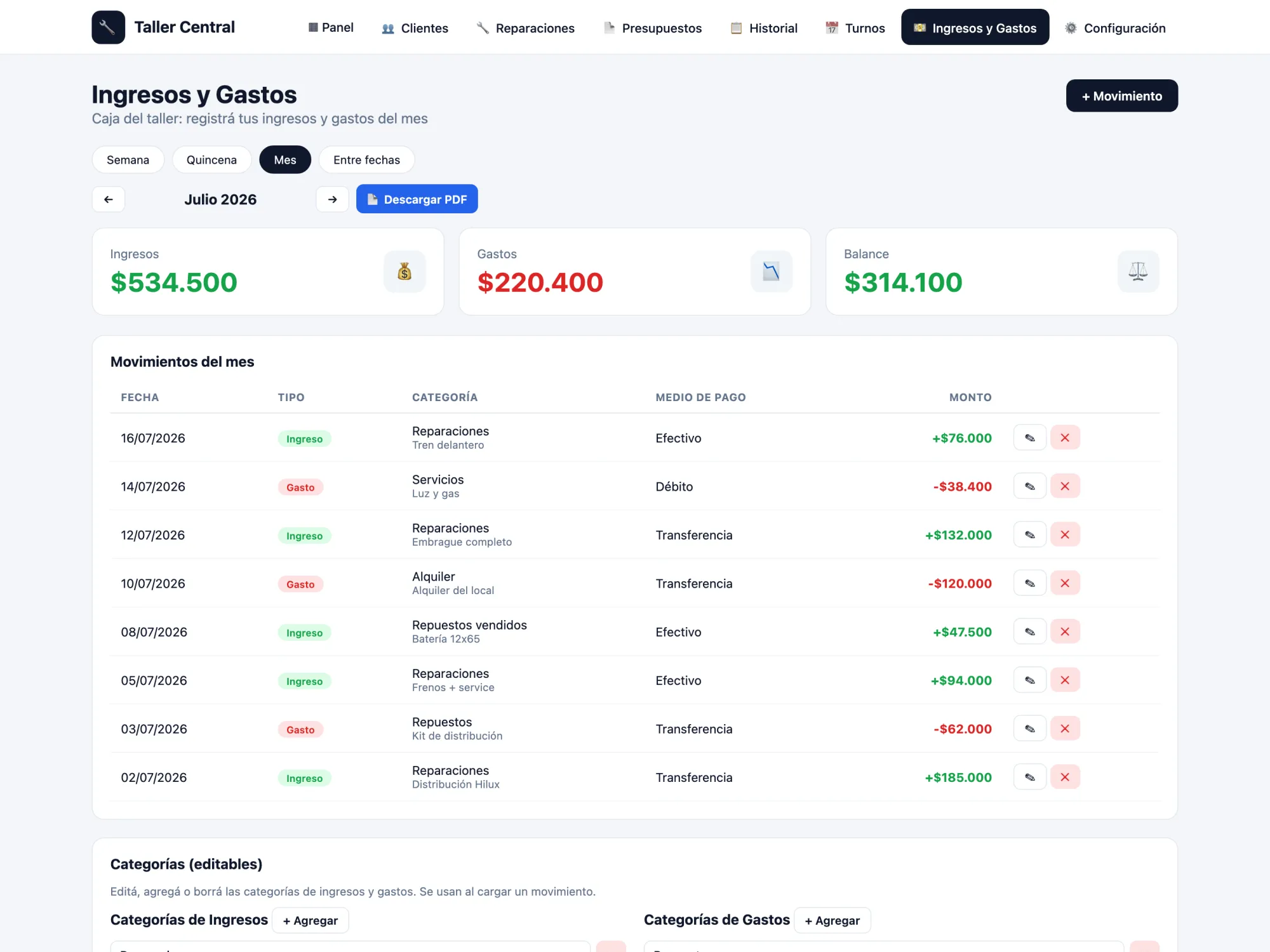Delete the Distribución Hilux movement
Screen dimensions: 1270x952
tap(1065, 777)
